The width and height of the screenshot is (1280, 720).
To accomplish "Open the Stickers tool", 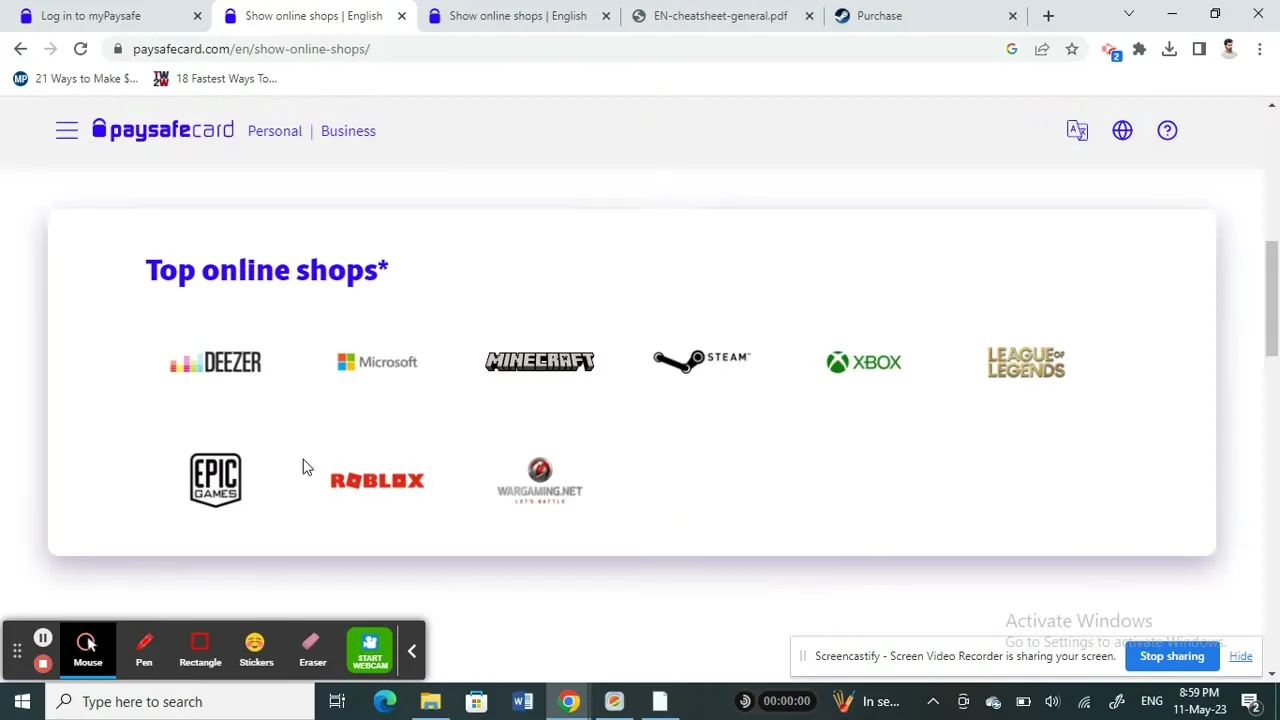I will click(256, 650).
